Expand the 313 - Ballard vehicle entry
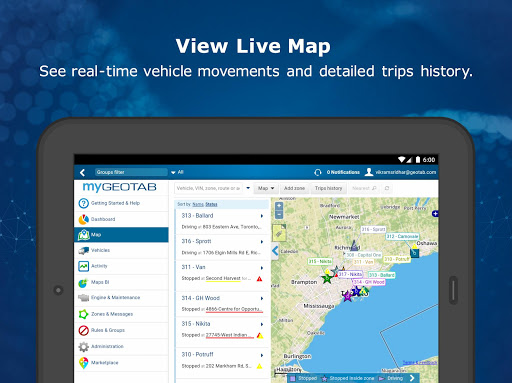 262,216
